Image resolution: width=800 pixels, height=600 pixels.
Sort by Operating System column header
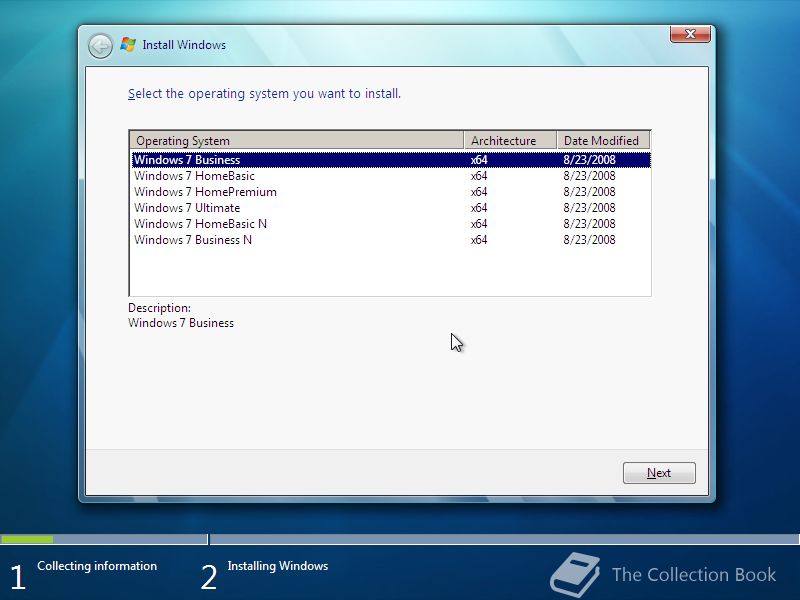click(x=296, y=140)
